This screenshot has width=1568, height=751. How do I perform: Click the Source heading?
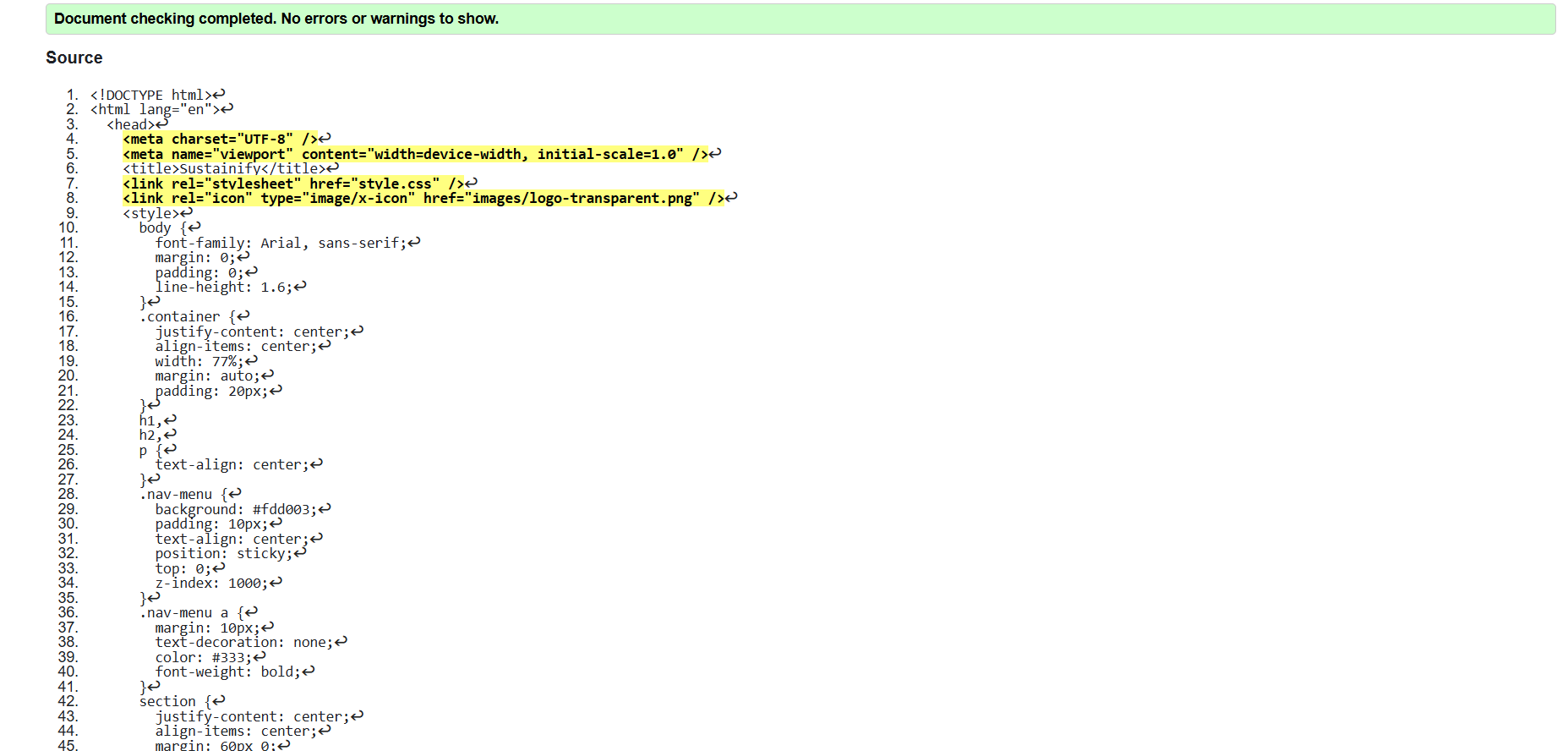[74, 58]
